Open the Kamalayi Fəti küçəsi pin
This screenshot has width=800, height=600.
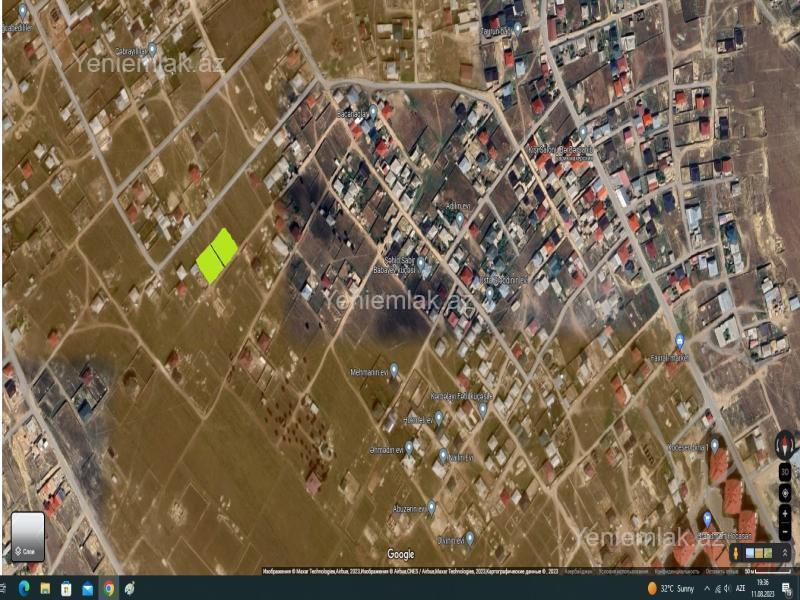point(483,409)
